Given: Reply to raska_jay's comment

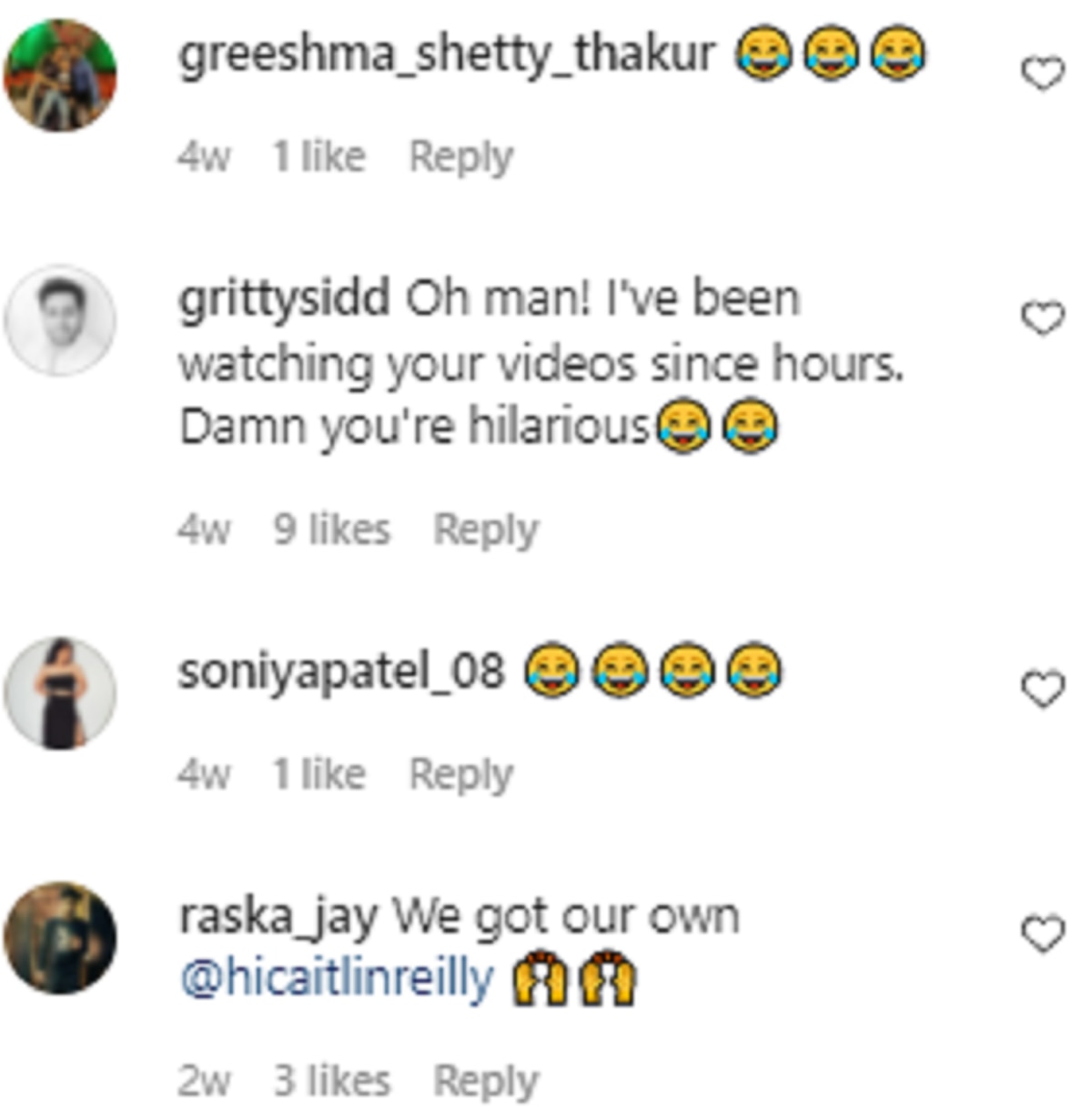Looking at the screenshot, I should 486,1082.
